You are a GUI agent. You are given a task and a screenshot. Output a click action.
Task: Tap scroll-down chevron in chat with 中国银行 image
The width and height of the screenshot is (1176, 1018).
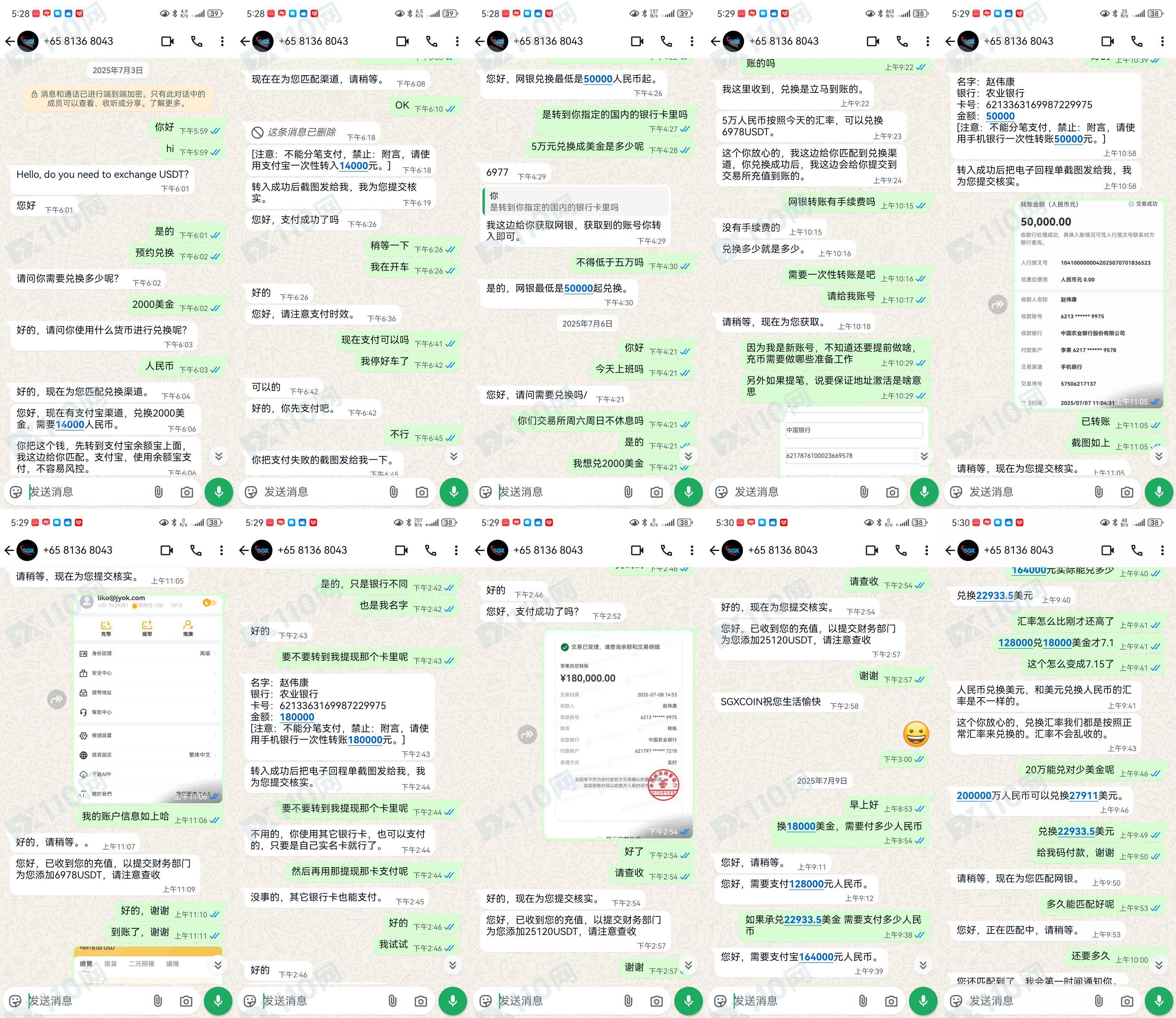(x=924, y=455)
